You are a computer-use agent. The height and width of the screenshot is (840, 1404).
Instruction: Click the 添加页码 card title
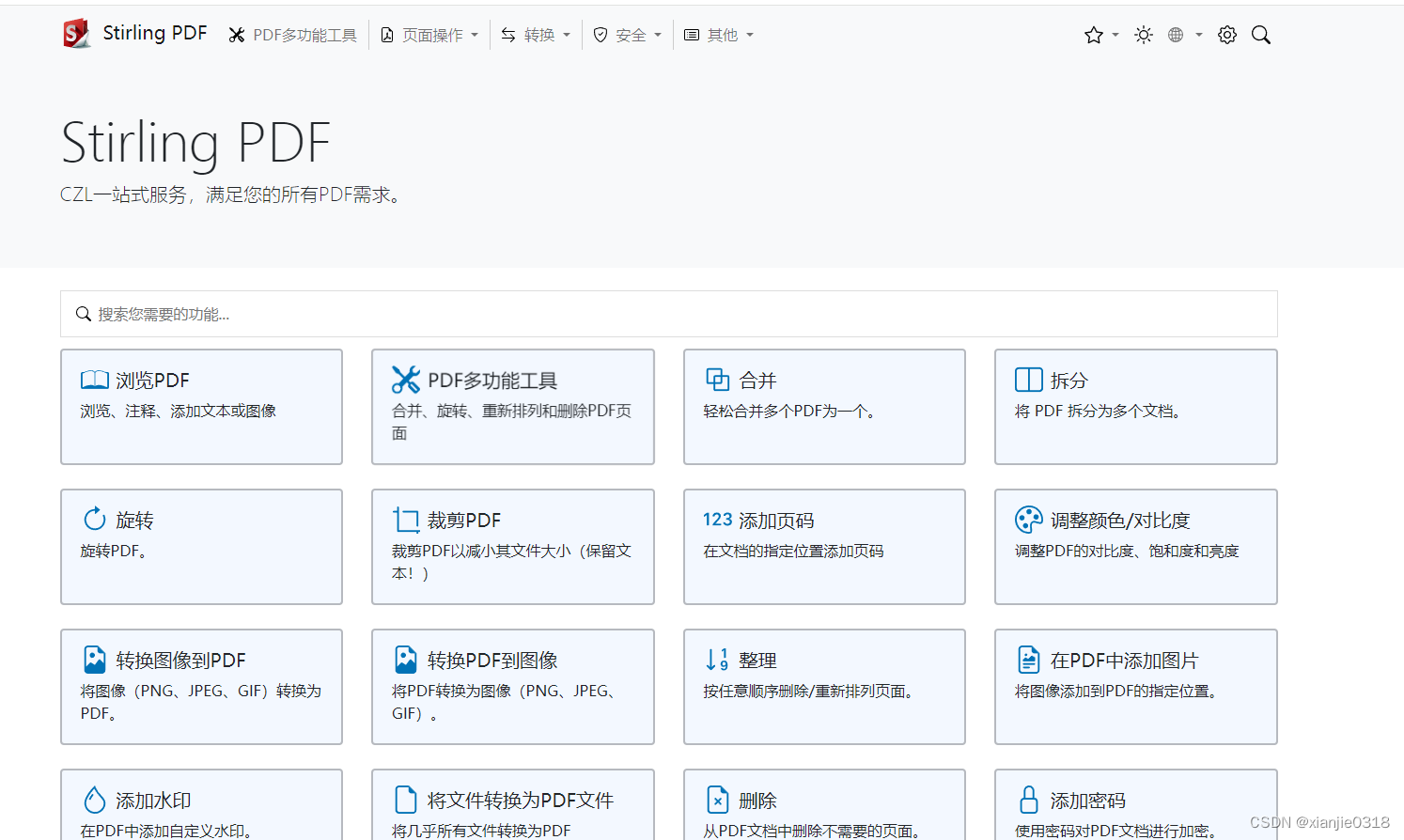(776, 521)
